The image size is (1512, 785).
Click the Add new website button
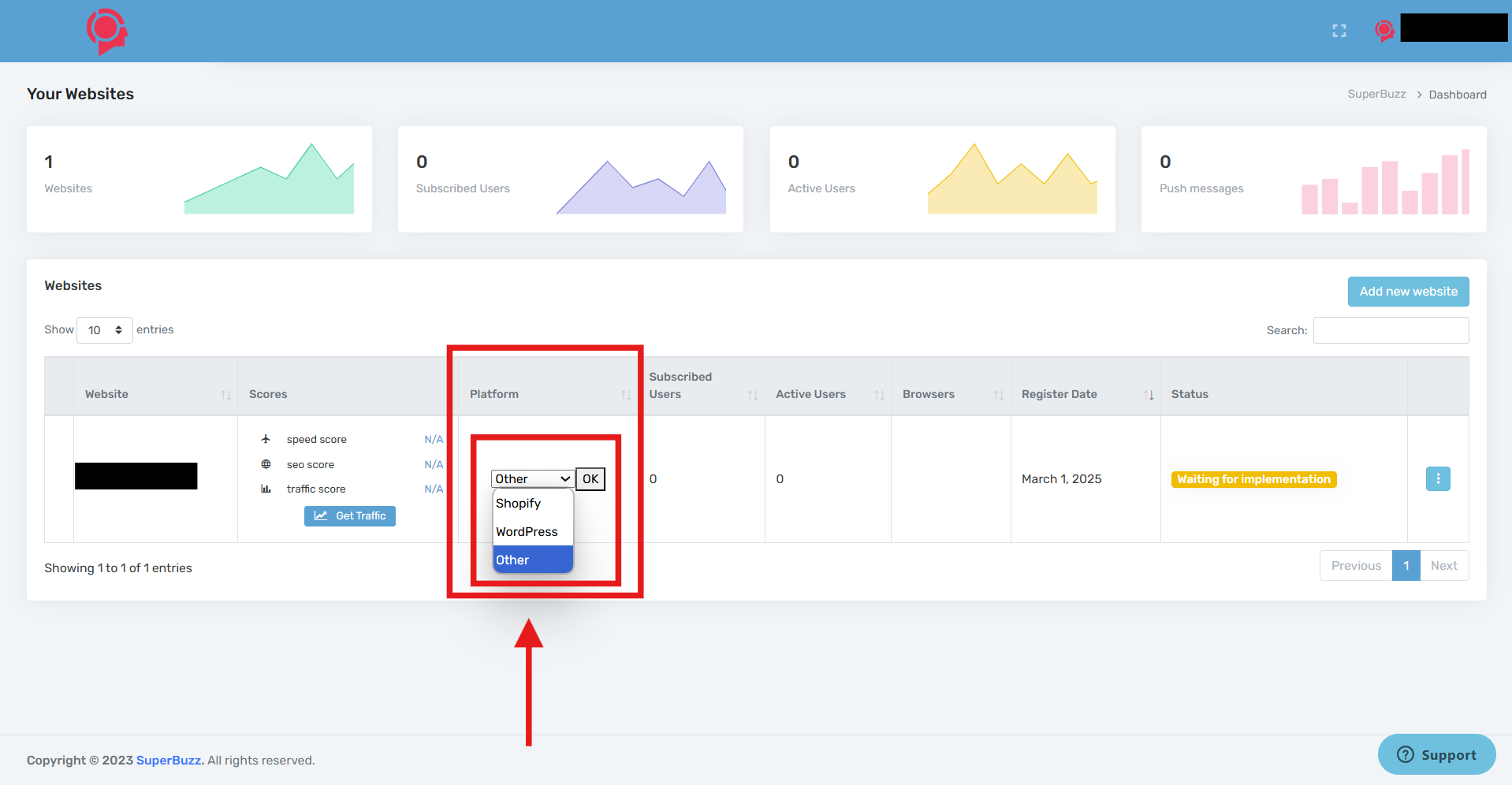1408,292
